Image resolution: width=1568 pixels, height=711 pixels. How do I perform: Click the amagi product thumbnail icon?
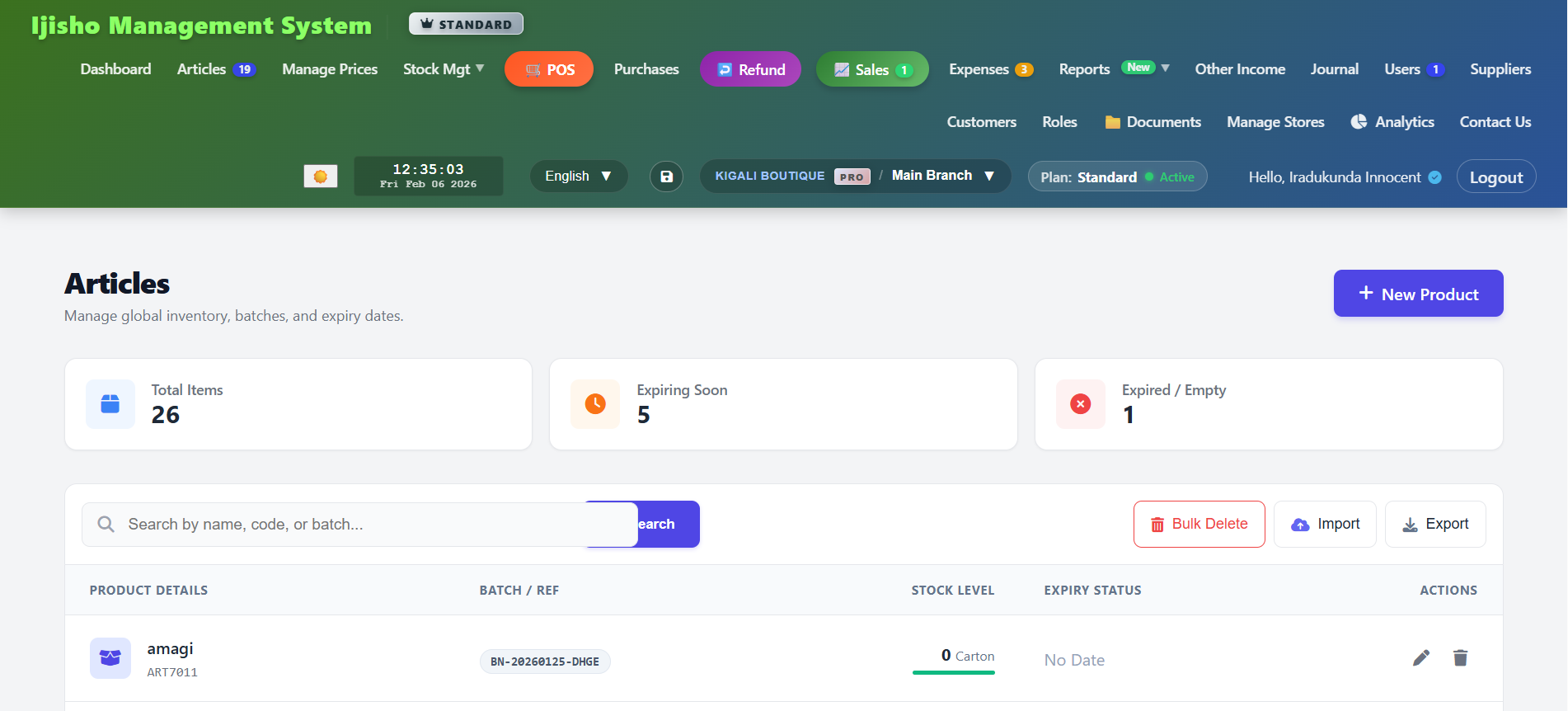point(110,658)
